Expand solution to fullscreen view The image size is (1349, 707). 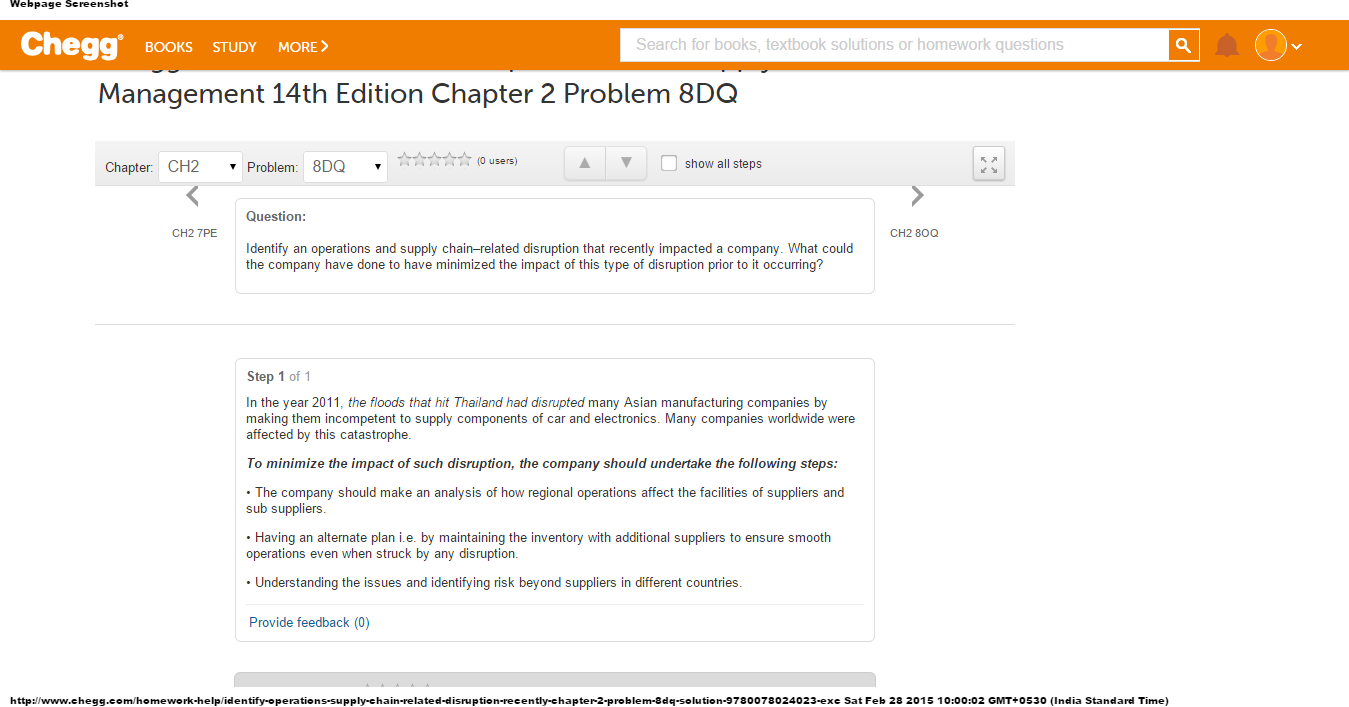[x=989, y=164]
